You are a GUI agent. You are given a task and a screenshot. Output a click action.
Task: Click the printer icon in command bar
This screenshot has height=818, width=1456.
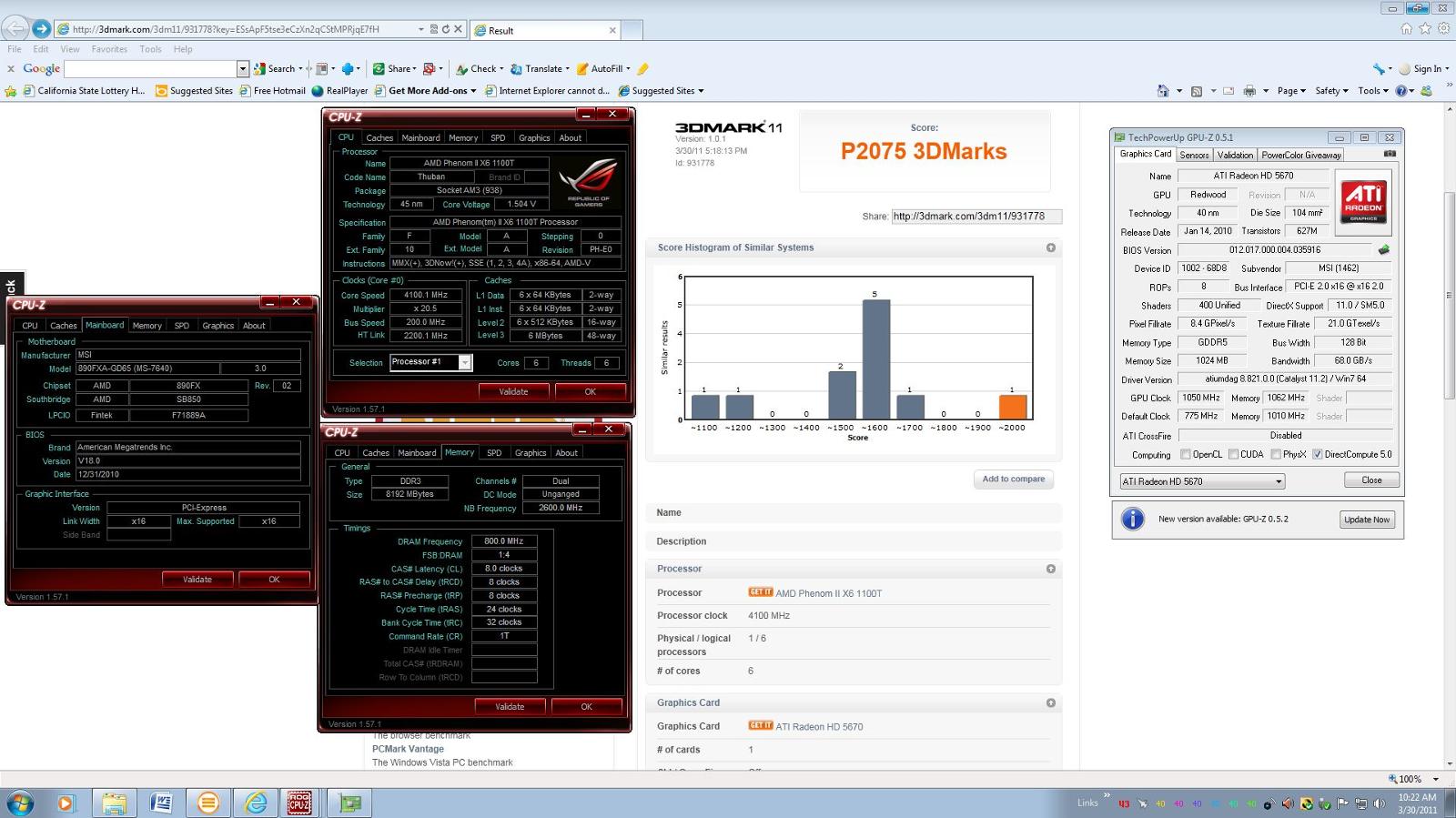1250,91
